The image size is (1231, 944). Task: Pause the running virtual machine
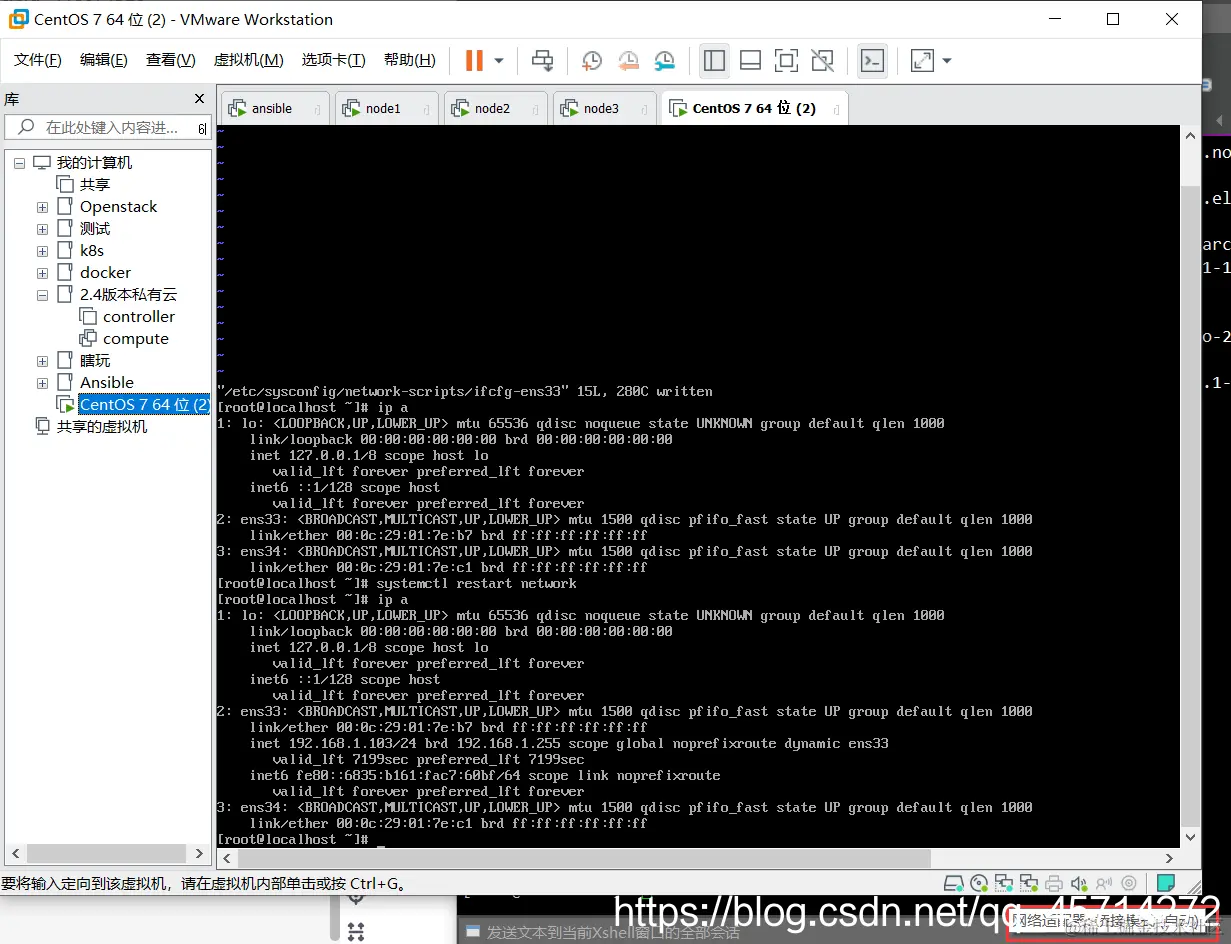(474, 61)
